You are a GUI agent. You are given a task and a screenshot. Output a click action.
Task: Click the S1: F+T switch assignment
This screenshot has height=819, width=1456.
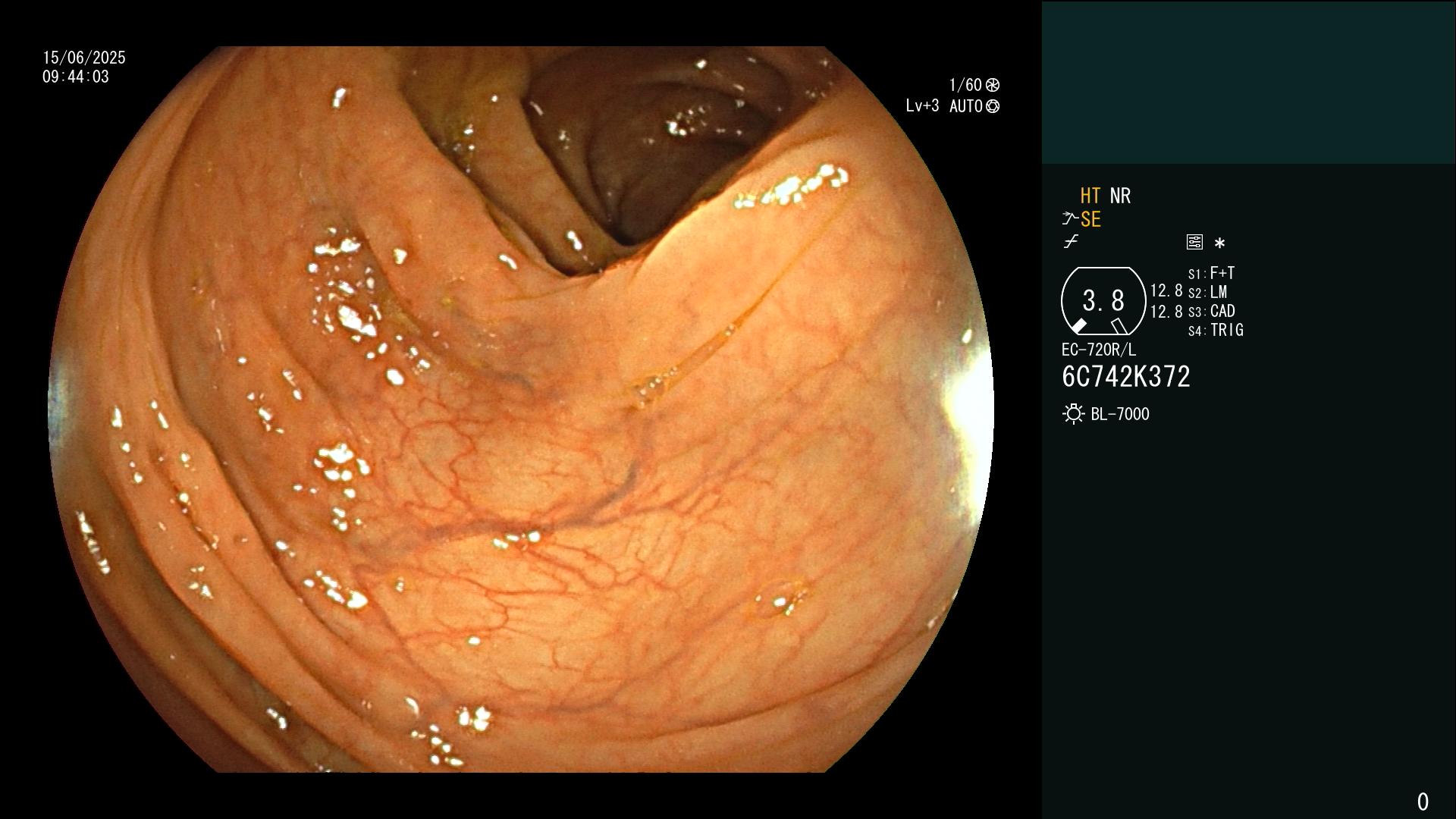click(x=1212, y=273)
